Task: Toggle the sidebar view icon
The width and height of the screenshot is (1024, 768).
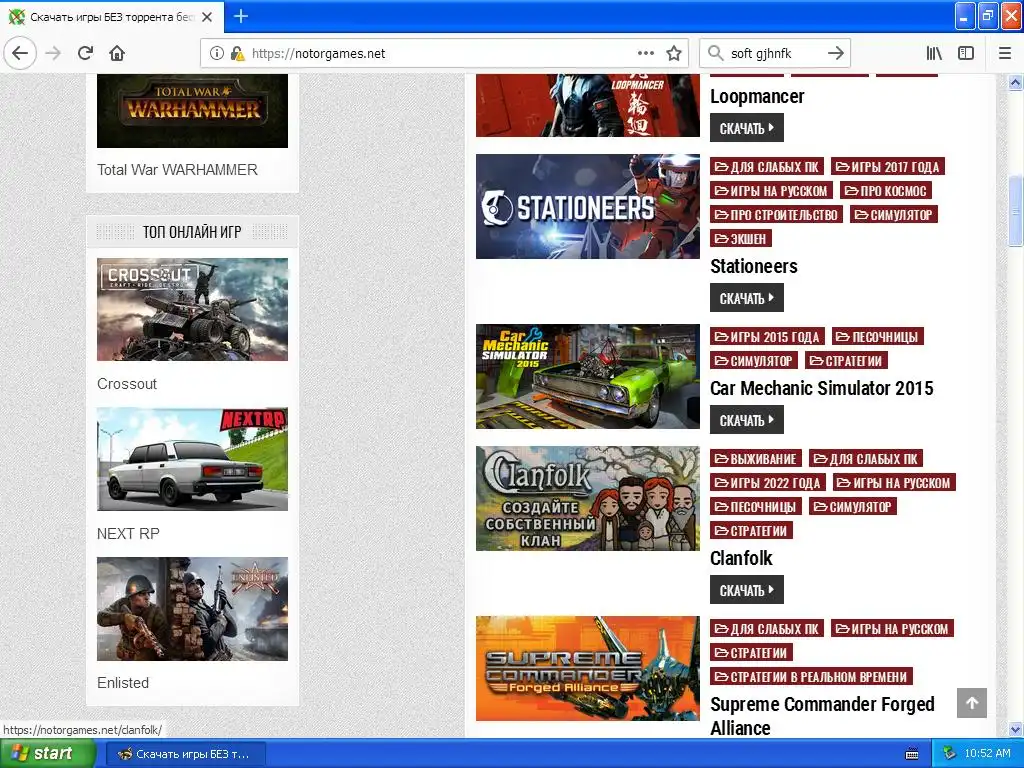Action: [x=966, y=54]
